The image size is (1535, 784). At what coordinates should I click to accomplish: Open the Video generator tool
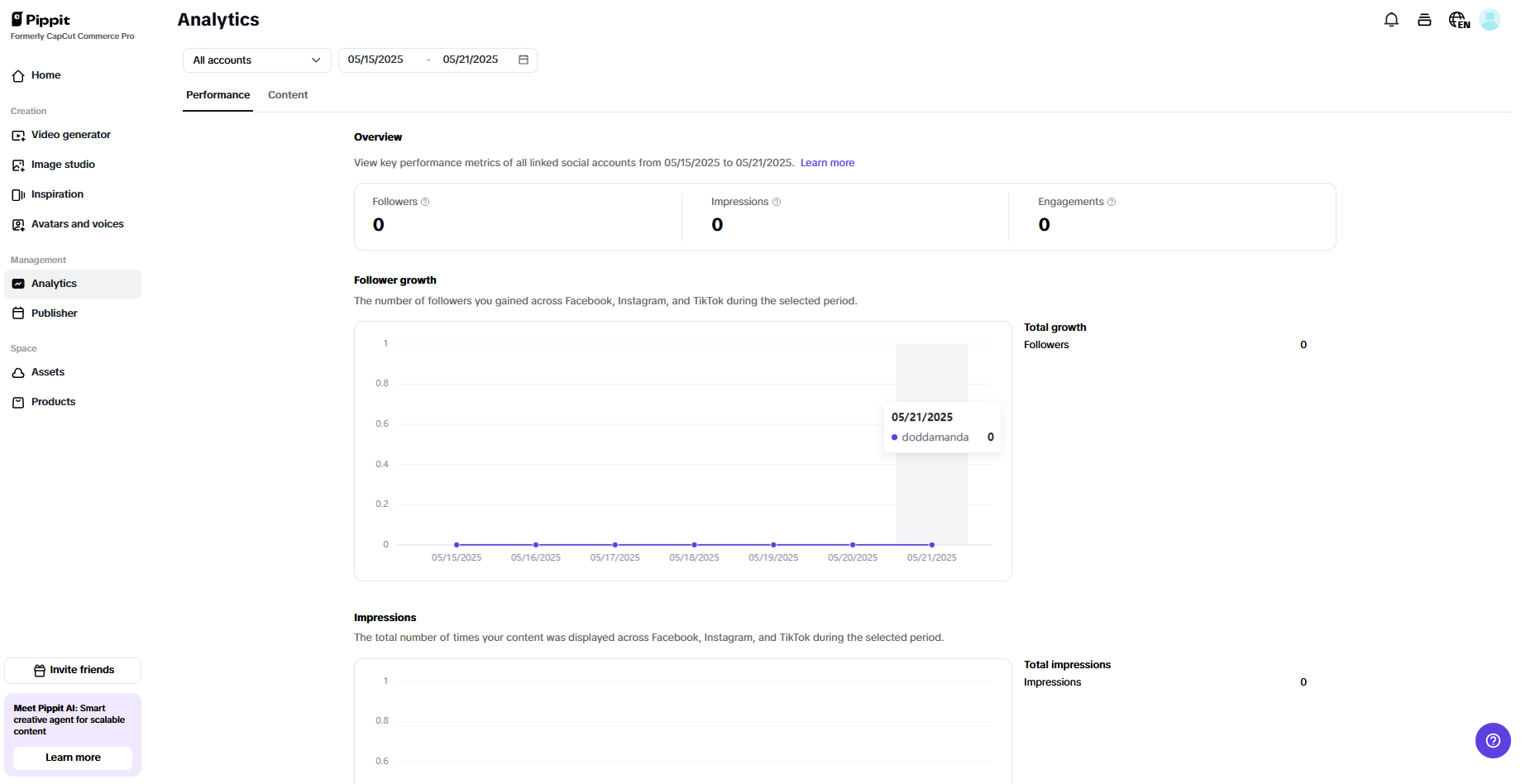point(70,134)
